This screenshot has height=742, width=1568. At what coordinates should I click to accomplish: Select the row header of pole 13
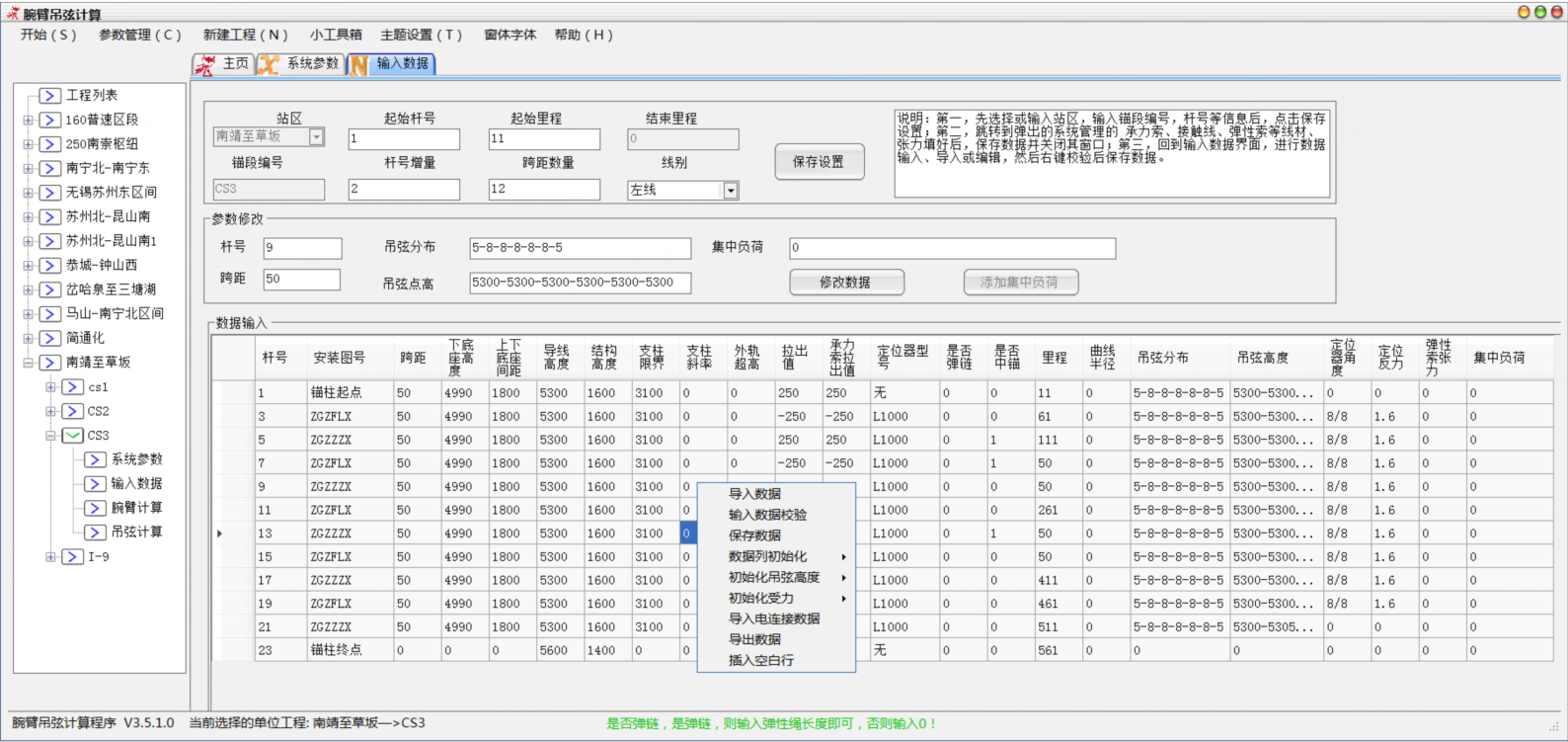point(233,534)
